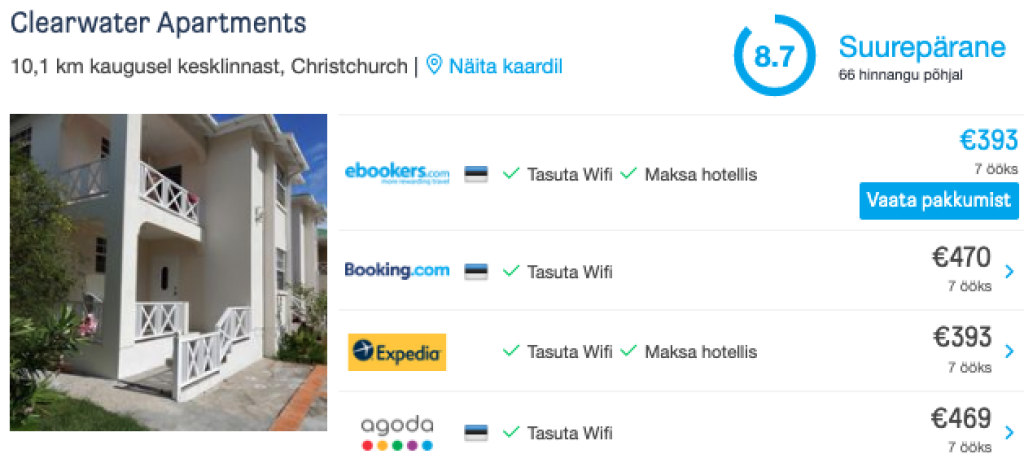Viewport: 1024px width, 467px height.
Task: Select the Booking.com €470 price
Action: pos(961,258)
